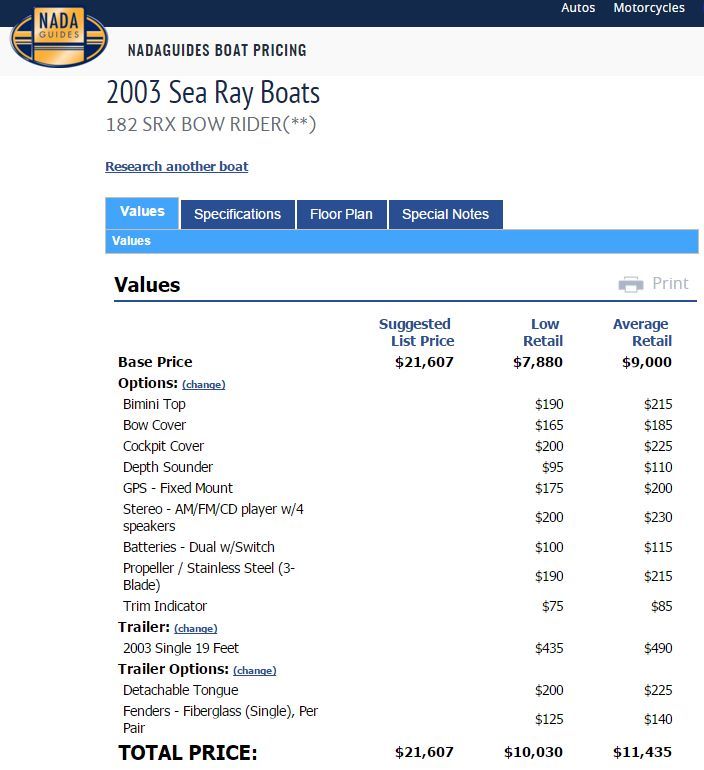
Task: Click change link next to Trailer
Action: [195, 629]
